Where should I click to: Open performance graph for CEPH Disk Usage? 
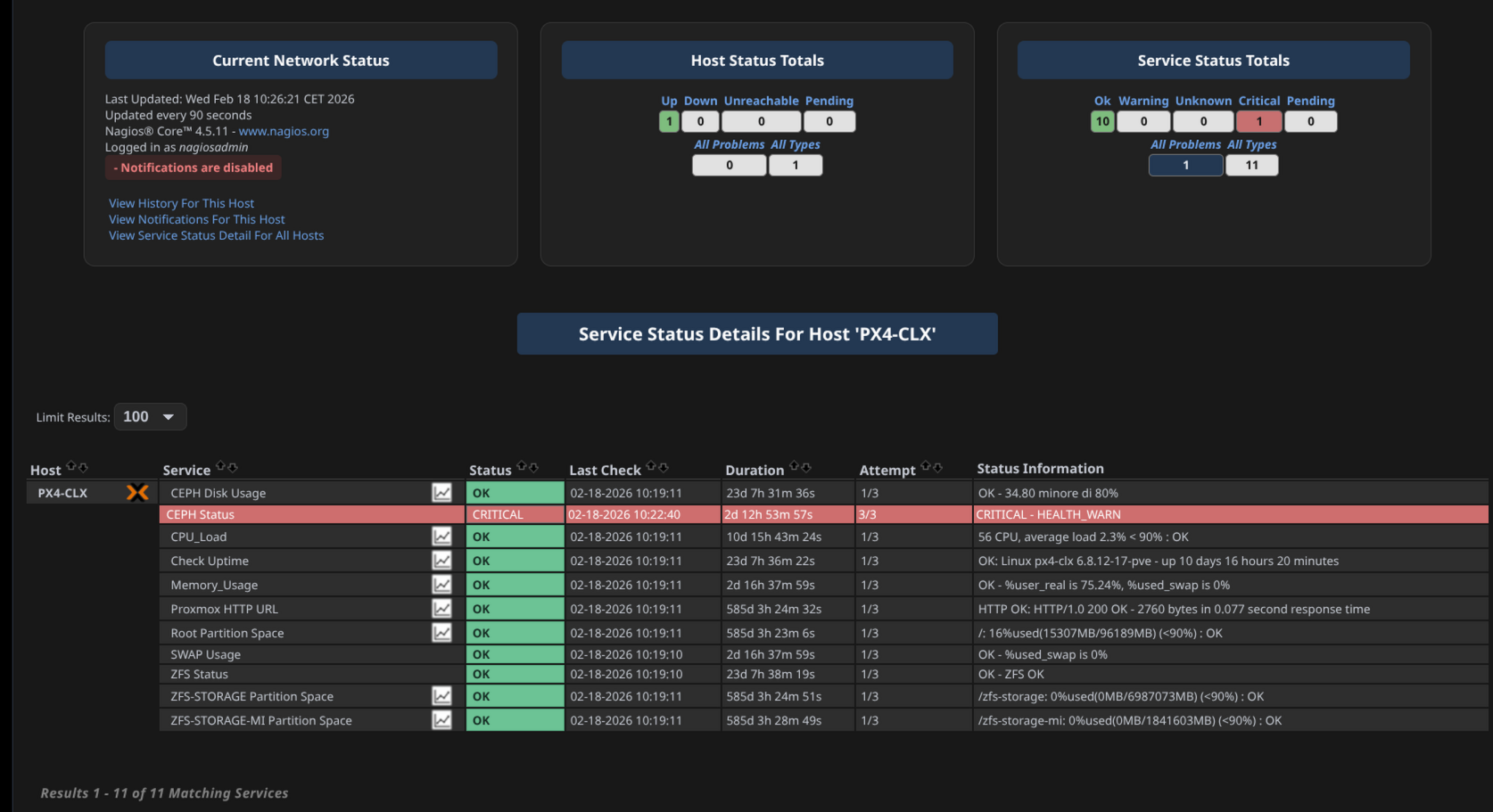click(441, 492)
